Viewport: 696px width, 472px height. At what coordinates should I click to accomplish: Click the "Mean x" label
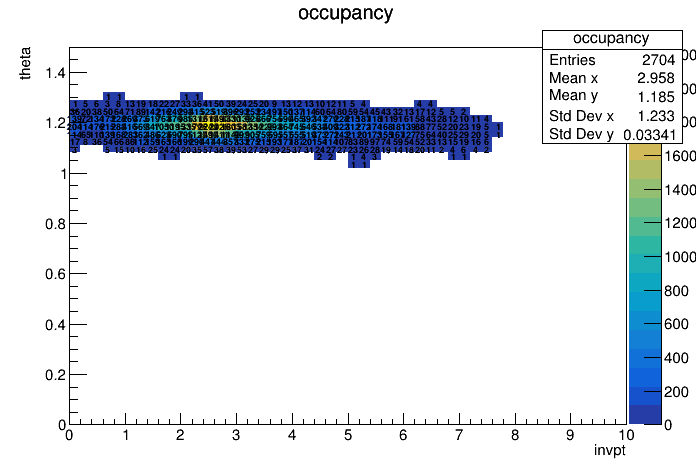coord(573,78)
